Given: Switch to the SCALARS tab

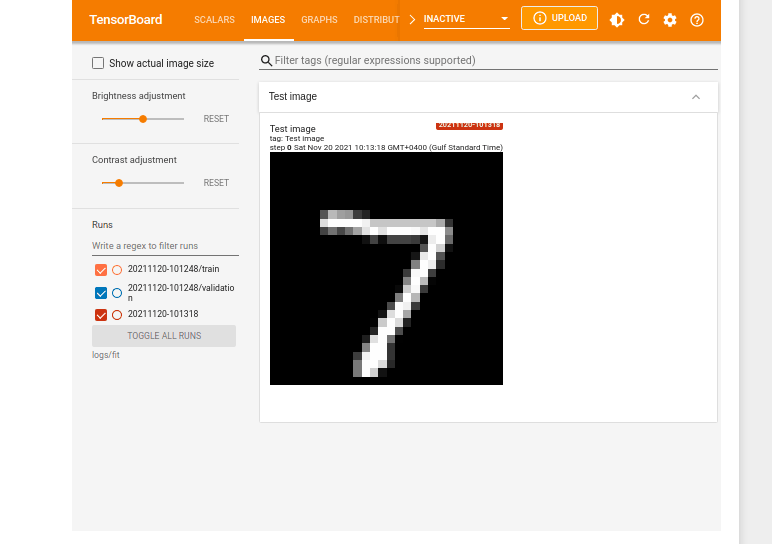Looking at the screenshot, I should (214, 20).
